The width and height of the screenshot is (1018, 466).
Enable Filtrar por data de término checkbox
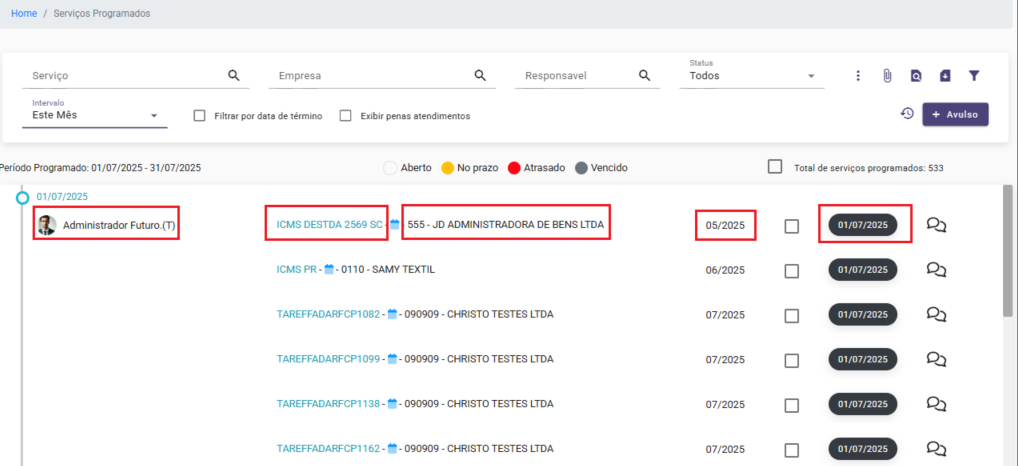(x=200, y=116)
